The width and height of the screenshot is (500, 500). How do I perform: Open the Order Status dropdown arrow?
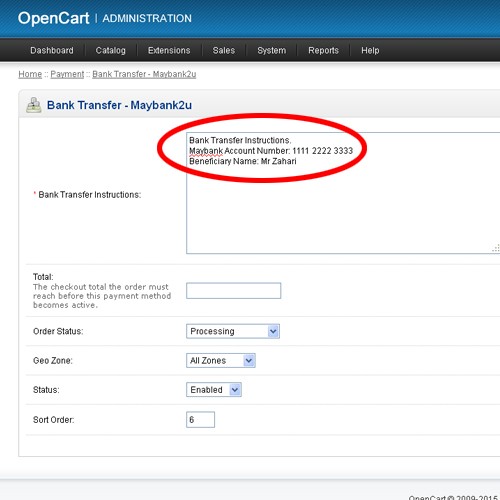273,331
